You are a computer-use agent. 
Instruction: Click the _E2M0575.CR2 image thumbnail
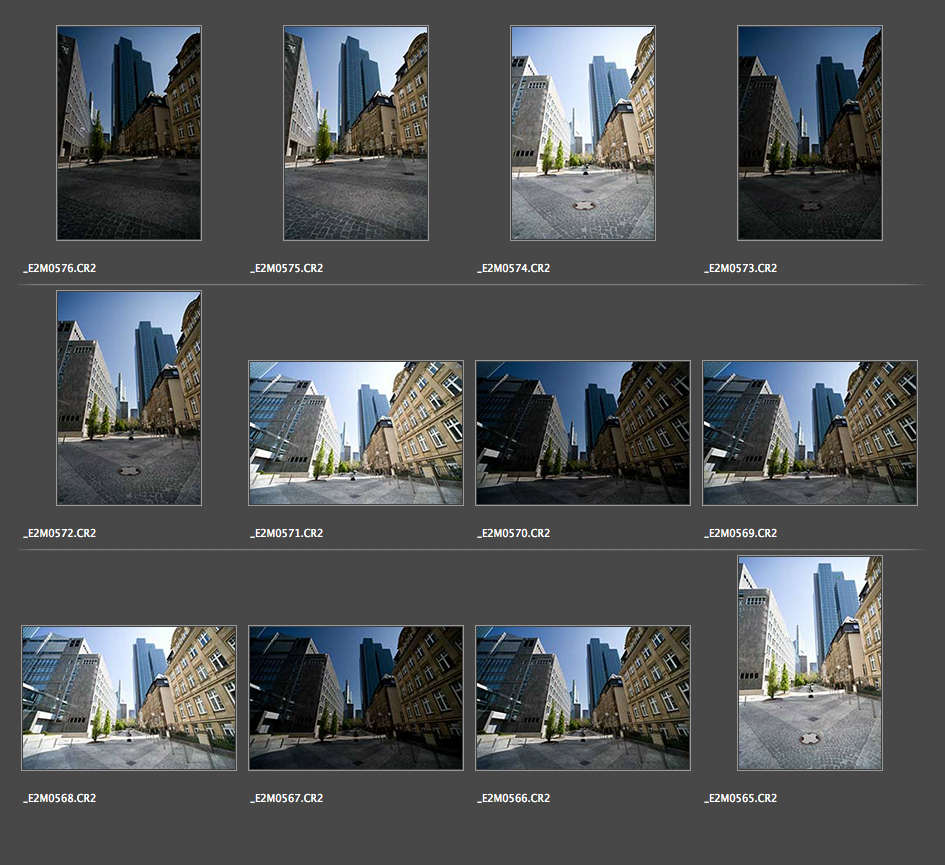point(356,133)
